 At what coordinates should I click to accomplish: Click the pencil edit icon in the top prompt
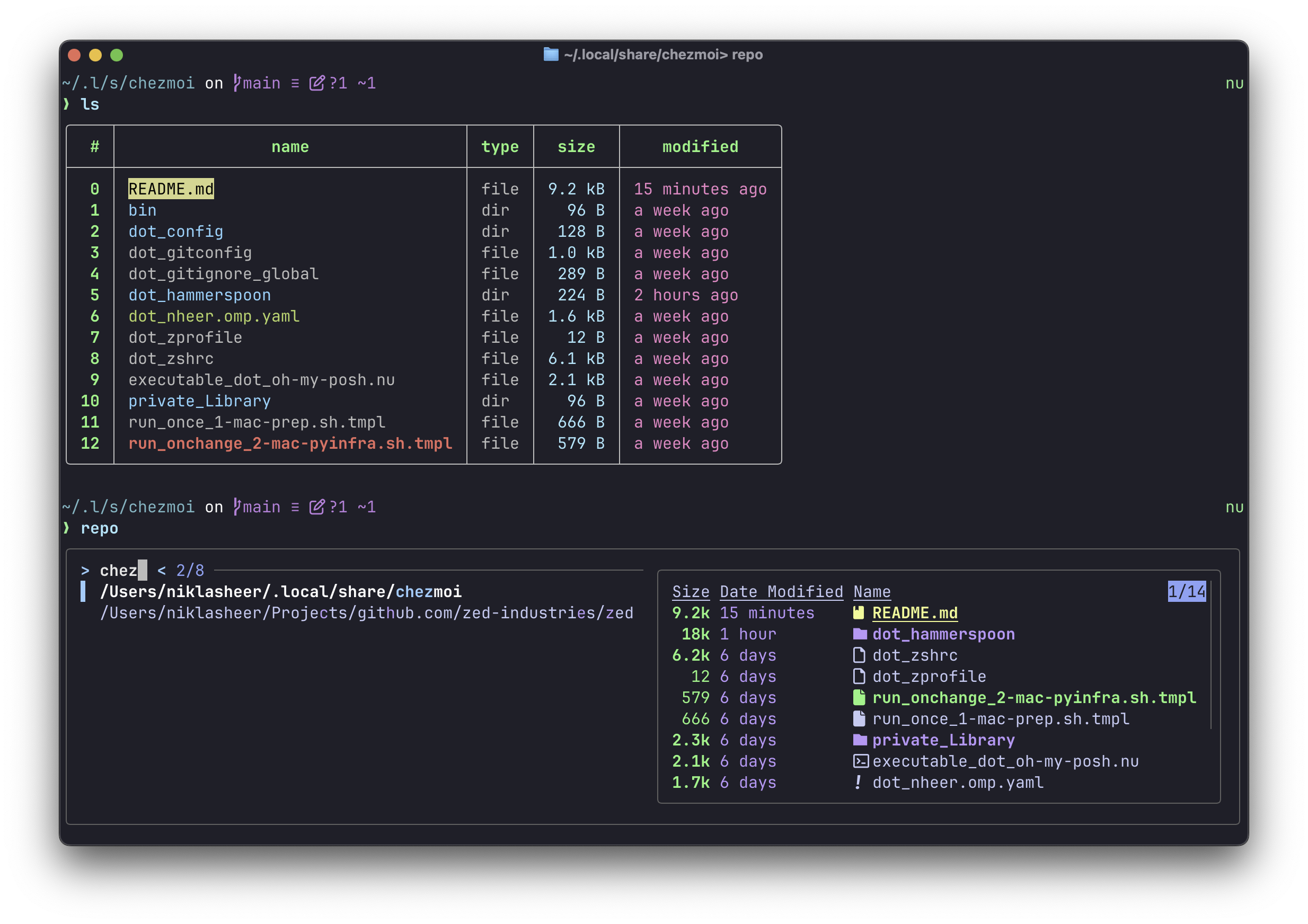[317, 83]
